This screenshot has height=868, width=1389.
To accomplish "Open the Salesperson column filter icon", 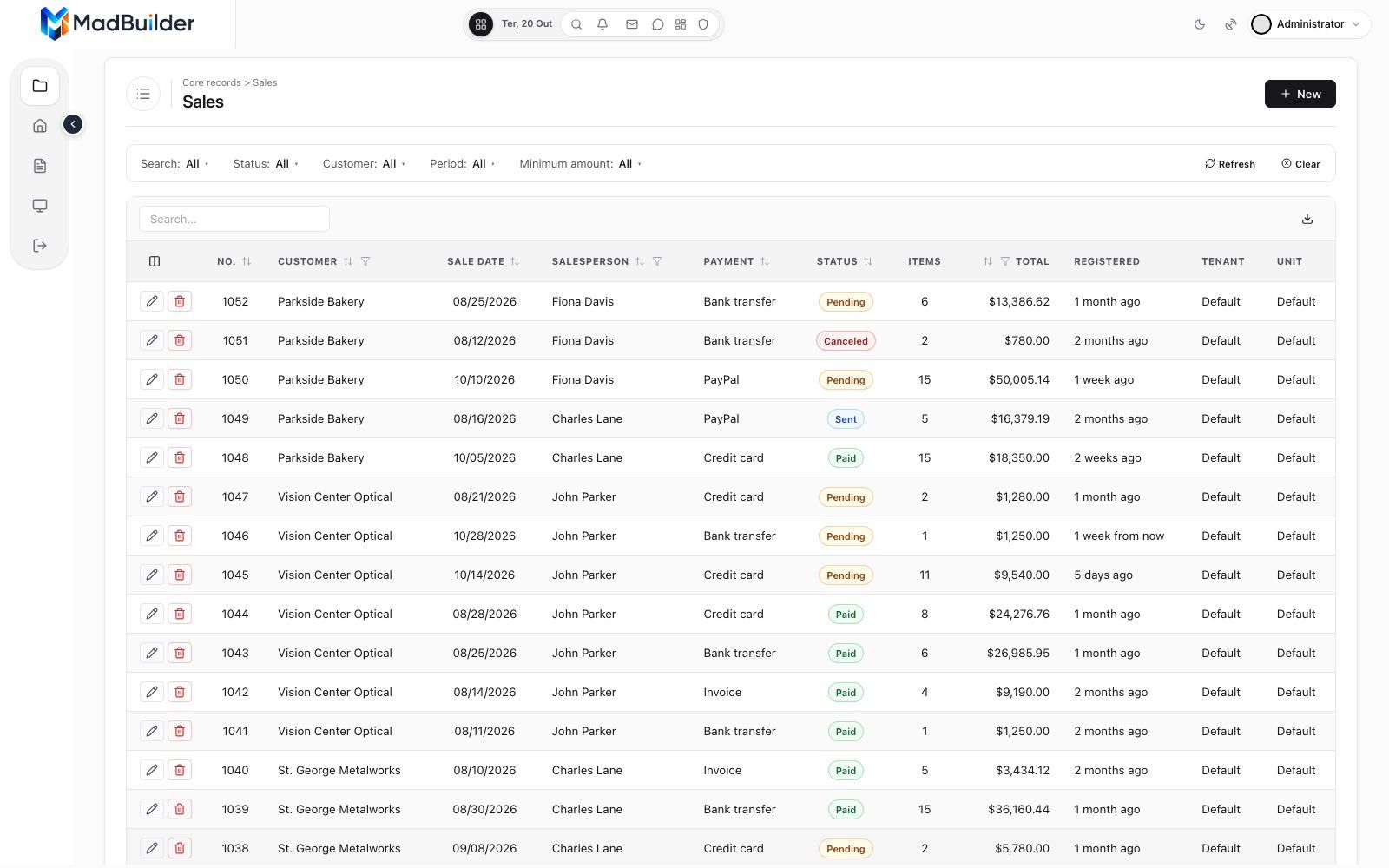I will [x=657, y=261].
